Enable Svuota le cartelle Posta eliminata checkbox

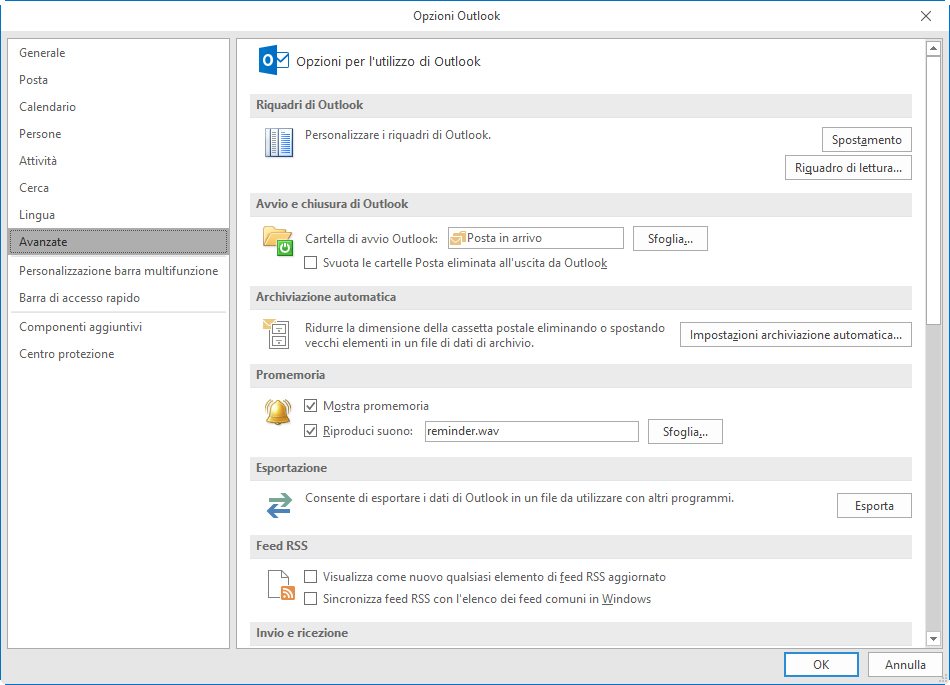coord(311,263)
